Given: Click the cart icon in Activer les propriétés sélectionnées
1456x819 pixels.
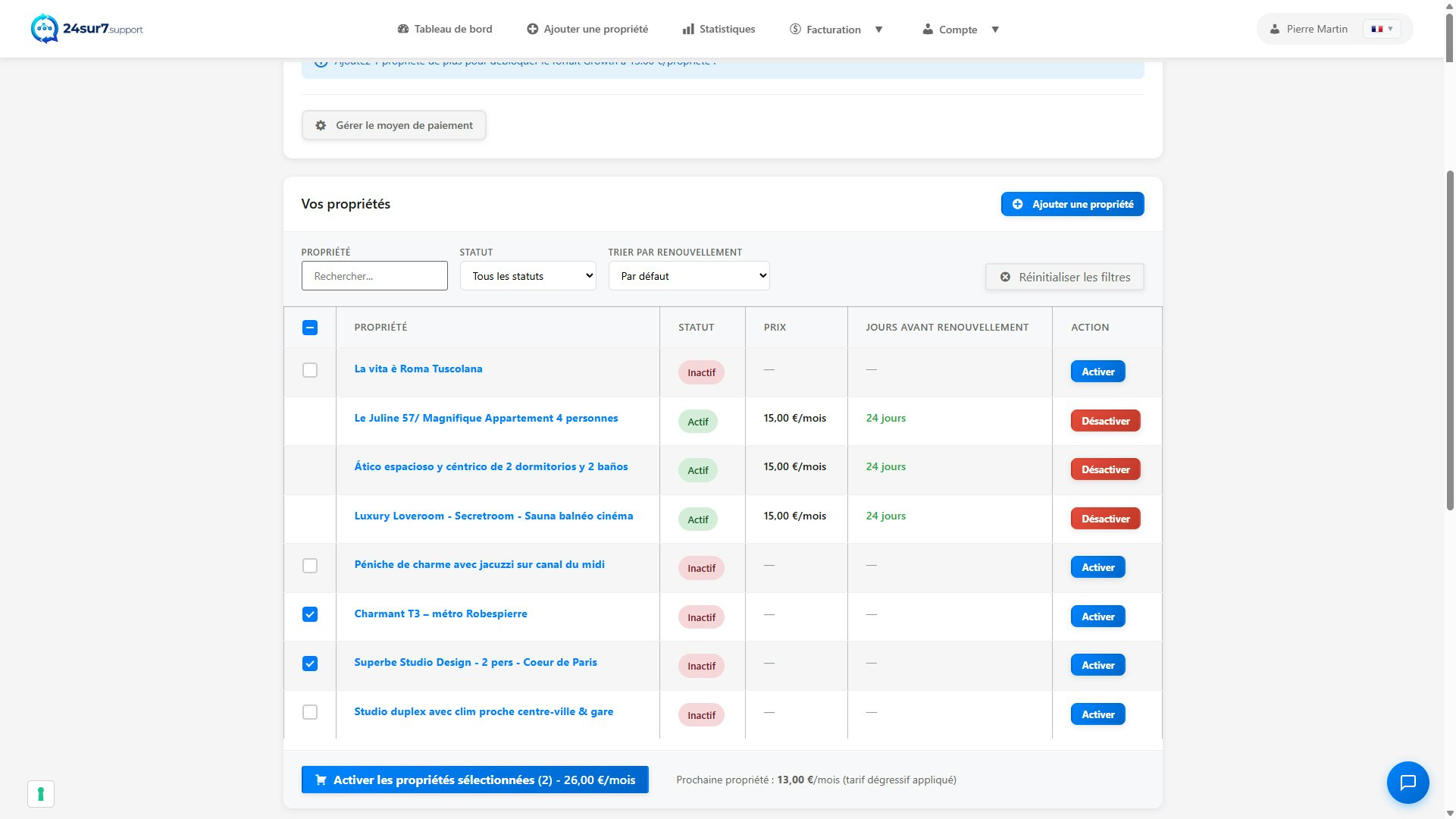Looking at the screenshot, I should 321,780.
